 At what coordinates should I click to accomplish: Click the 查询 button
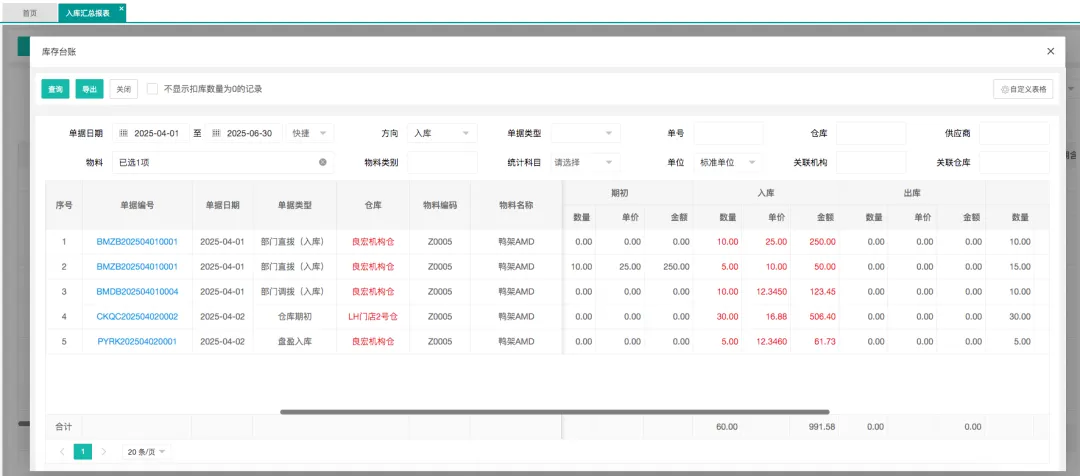[x=56, y=89]
